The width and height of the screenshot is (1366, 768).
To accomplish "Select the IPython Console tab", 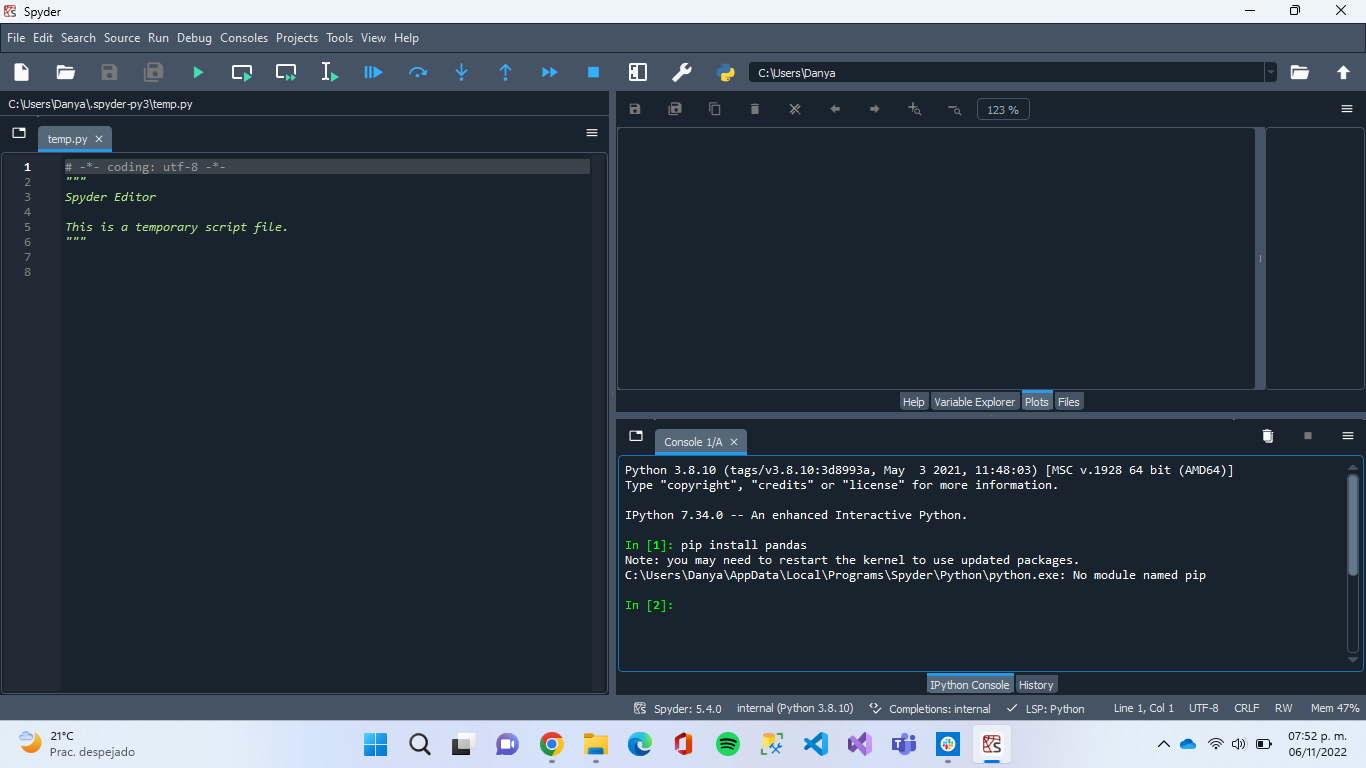I will (970, 684).
